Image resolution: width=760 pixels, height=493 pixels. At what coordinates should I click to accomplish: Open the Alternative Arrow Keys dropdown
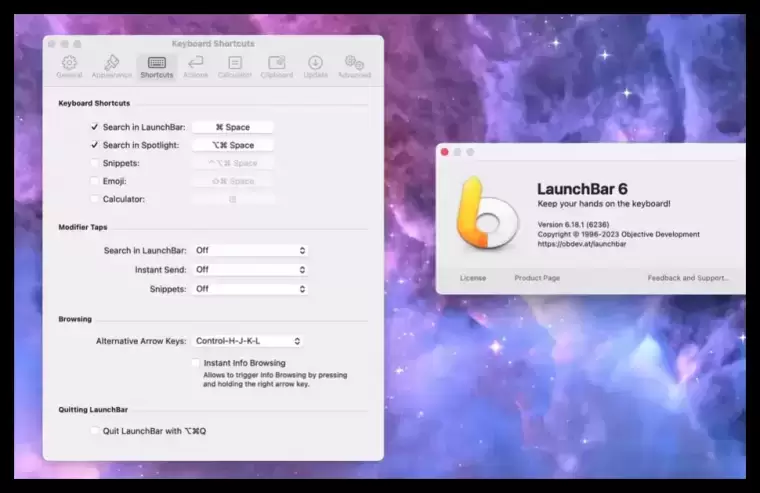(x=248, y=341)
